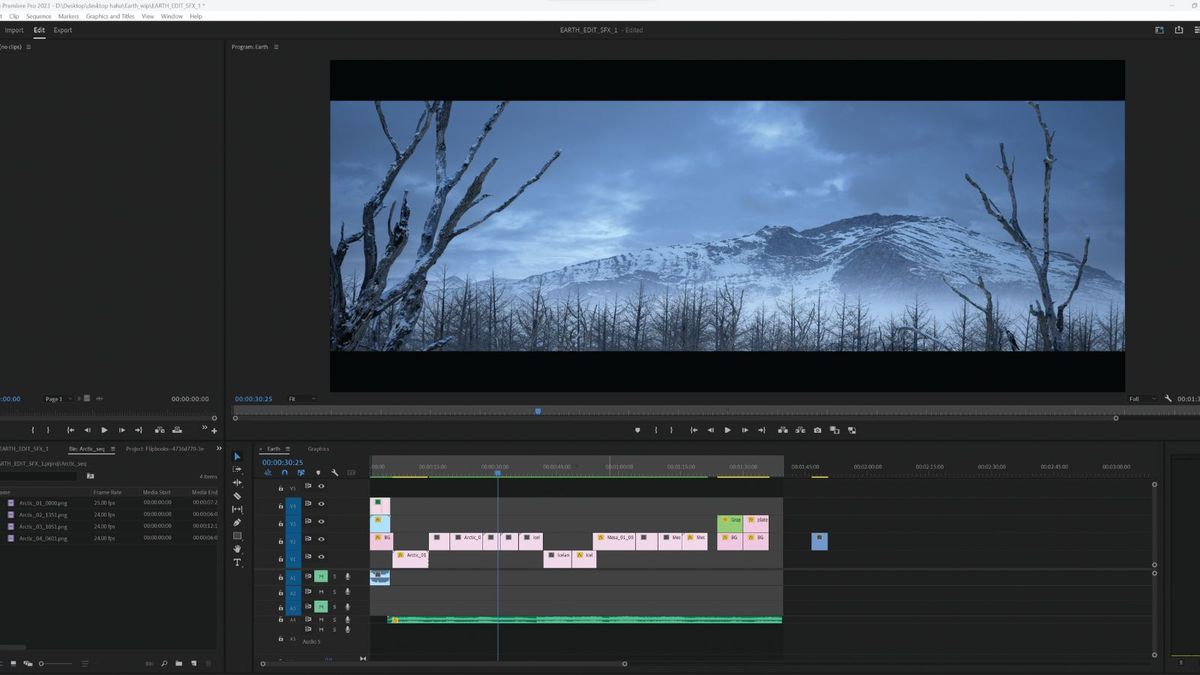Mute audio track A1
The width and height of the screenshot is (1200, 675).
tap(320, 576)
